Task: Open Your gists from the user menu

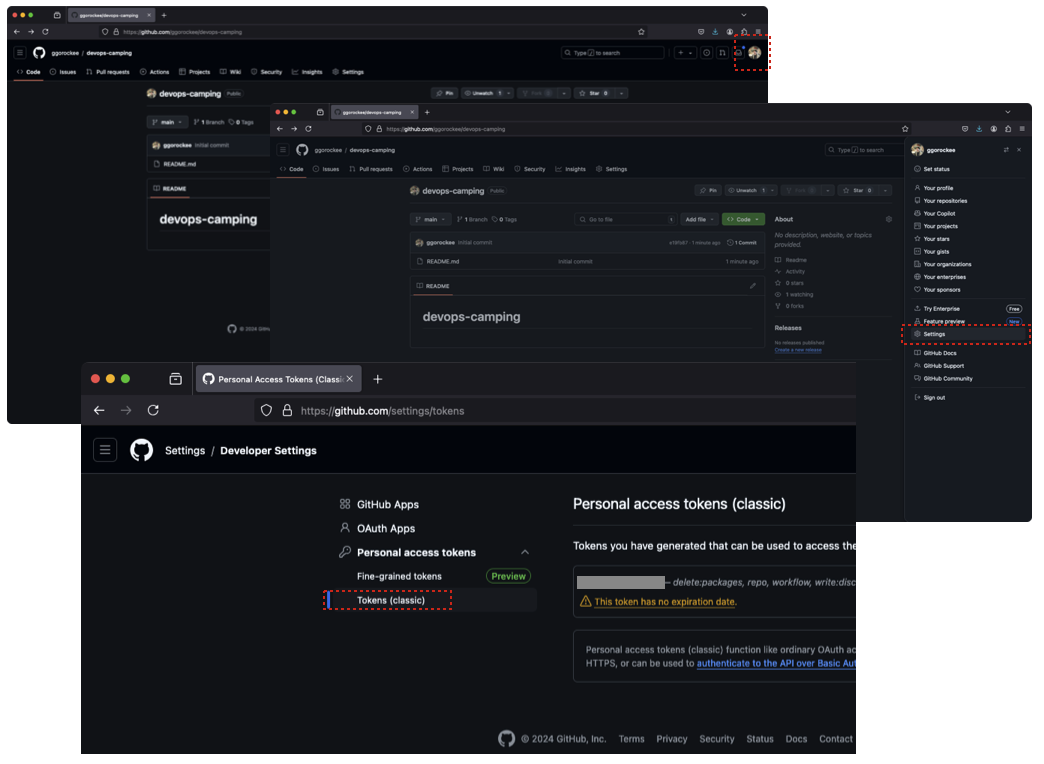Action: pos(936,252)
